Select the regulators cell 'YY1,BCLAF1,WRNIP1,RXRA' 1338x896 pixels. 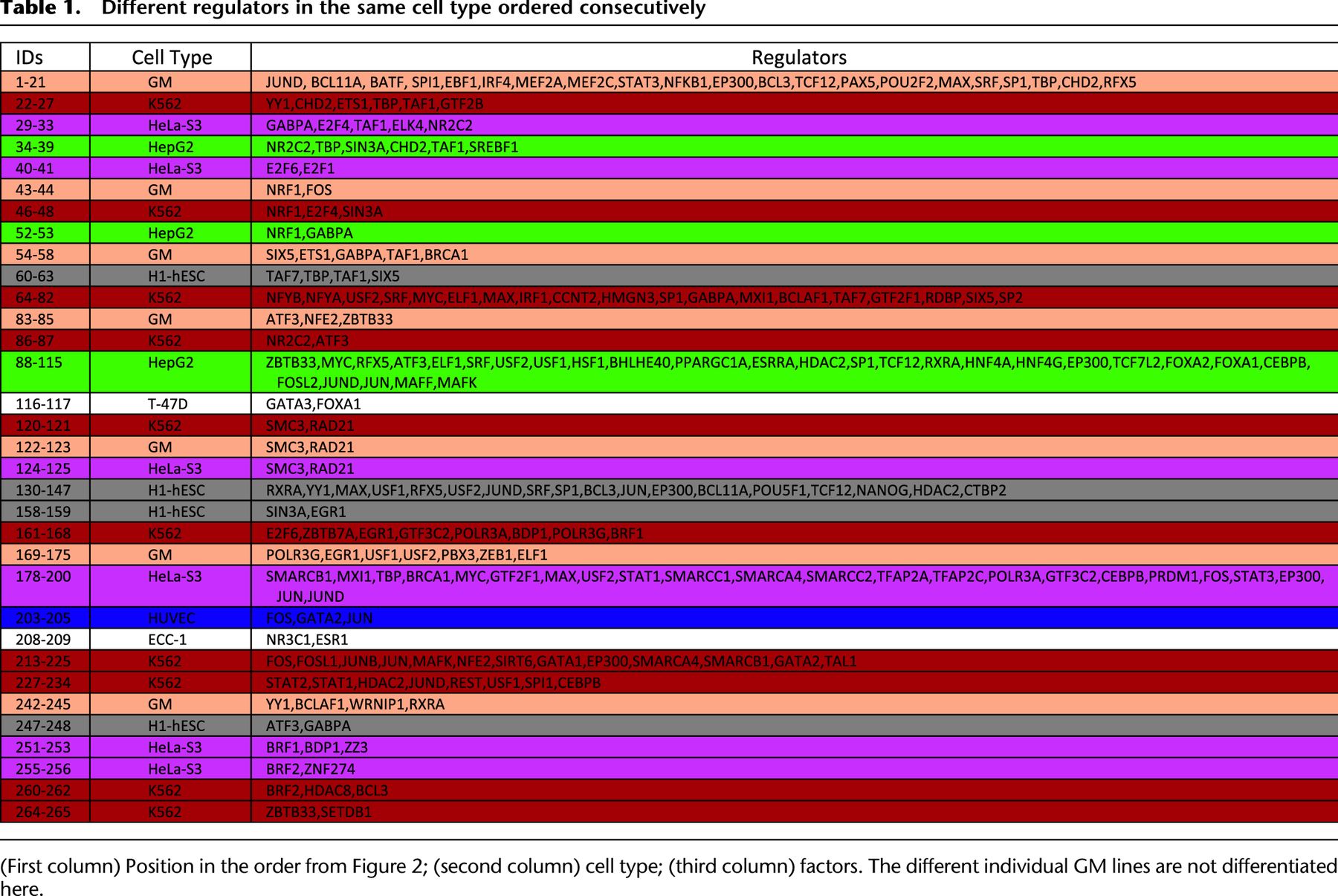[355, 704]
